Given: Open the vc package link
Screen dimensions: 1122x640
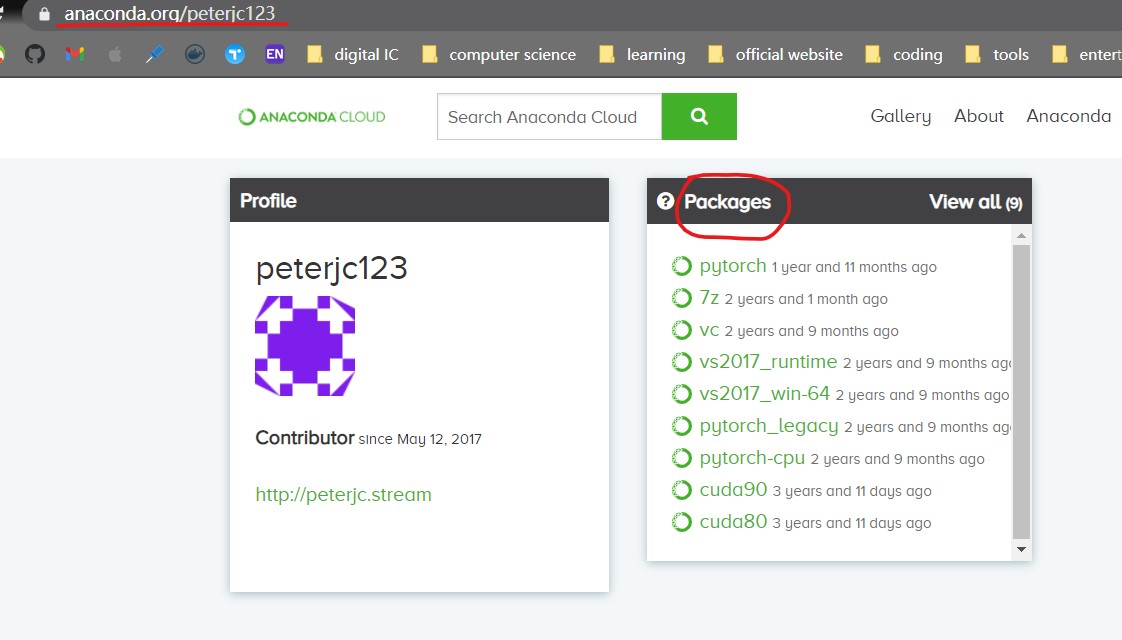Looking at the screenshot, I should (x=709, y=330).
